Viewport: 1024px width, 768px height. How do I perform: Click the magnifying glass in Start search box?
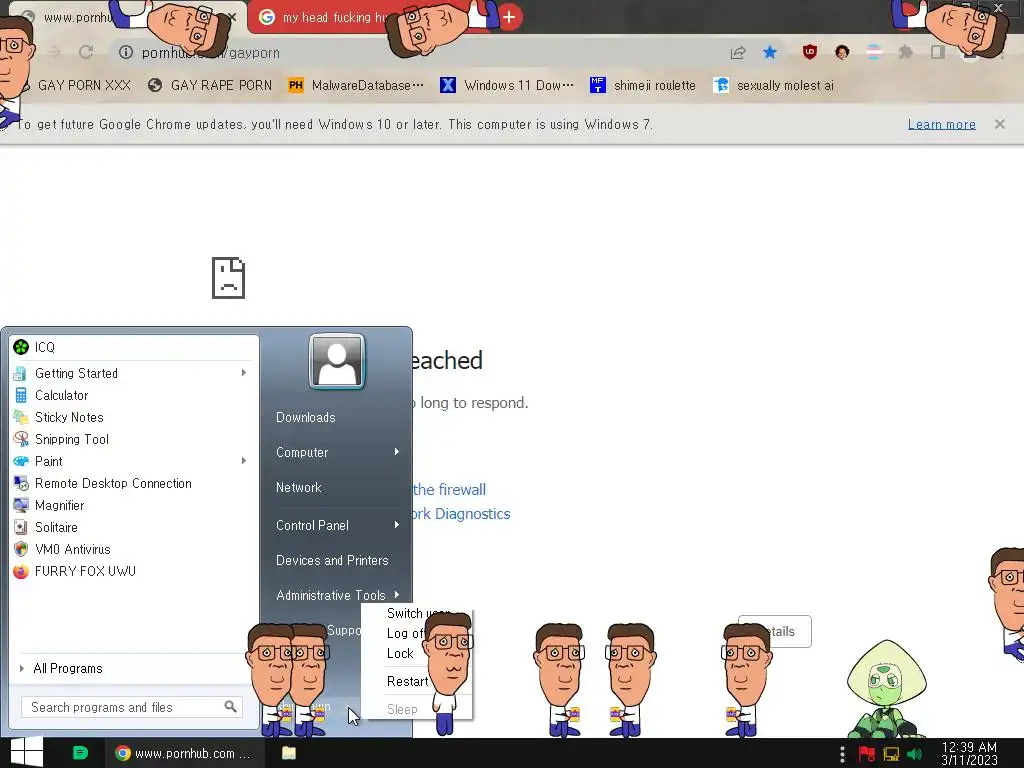(x=230, y=707)
